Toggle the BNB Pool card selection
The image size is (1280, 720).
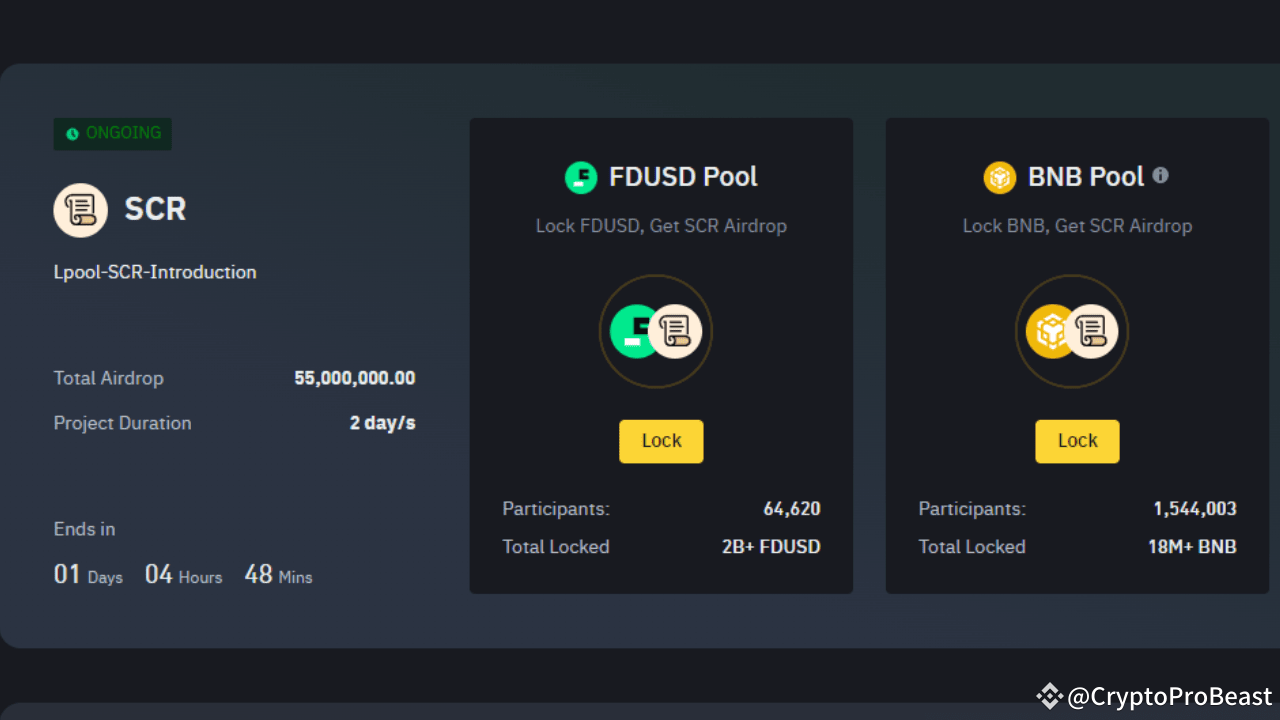coord(1077,355)
